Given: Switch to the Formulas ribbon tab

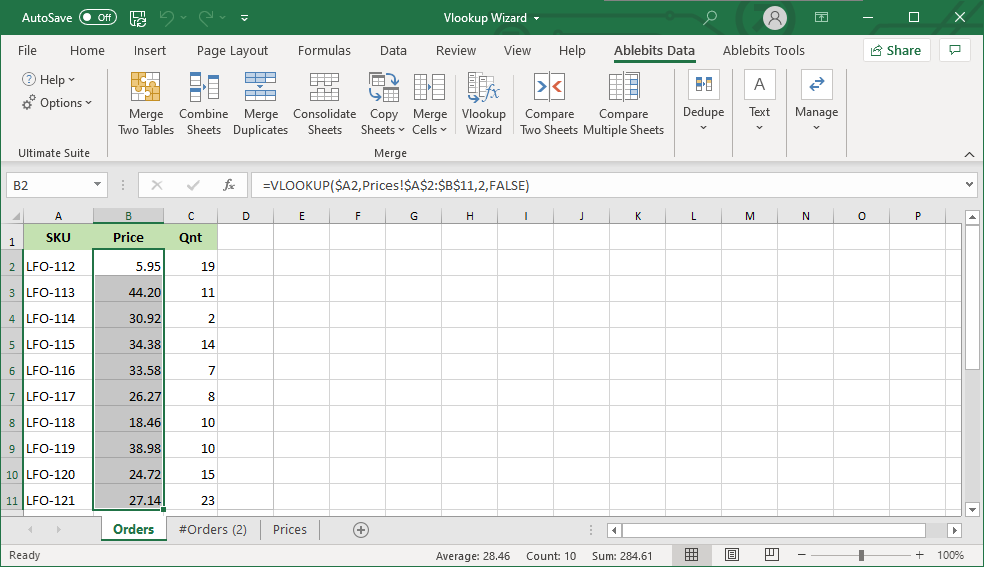Looking at the screenshot, I should 324,50.
